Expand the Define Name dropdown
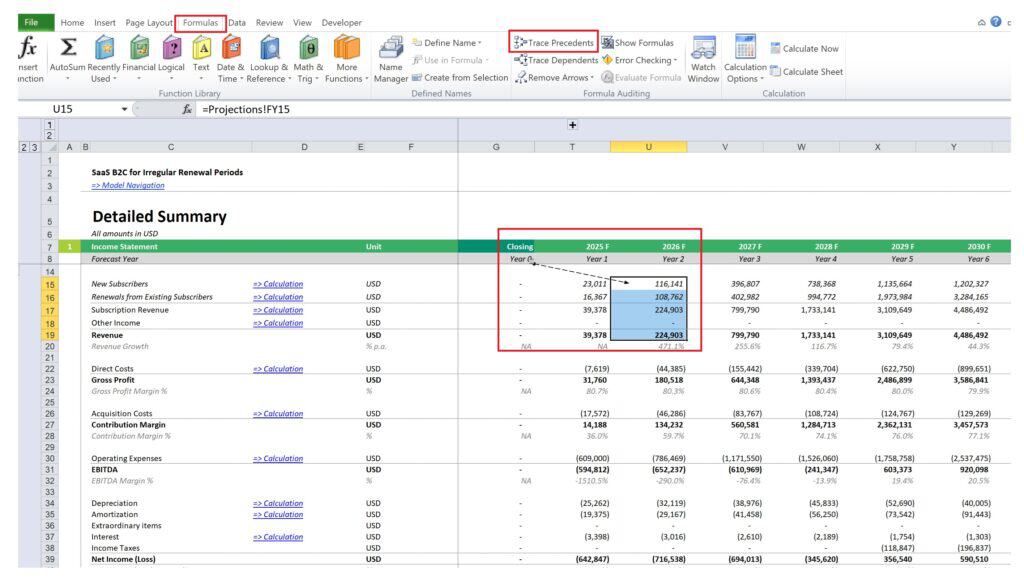 coord(479,43)
